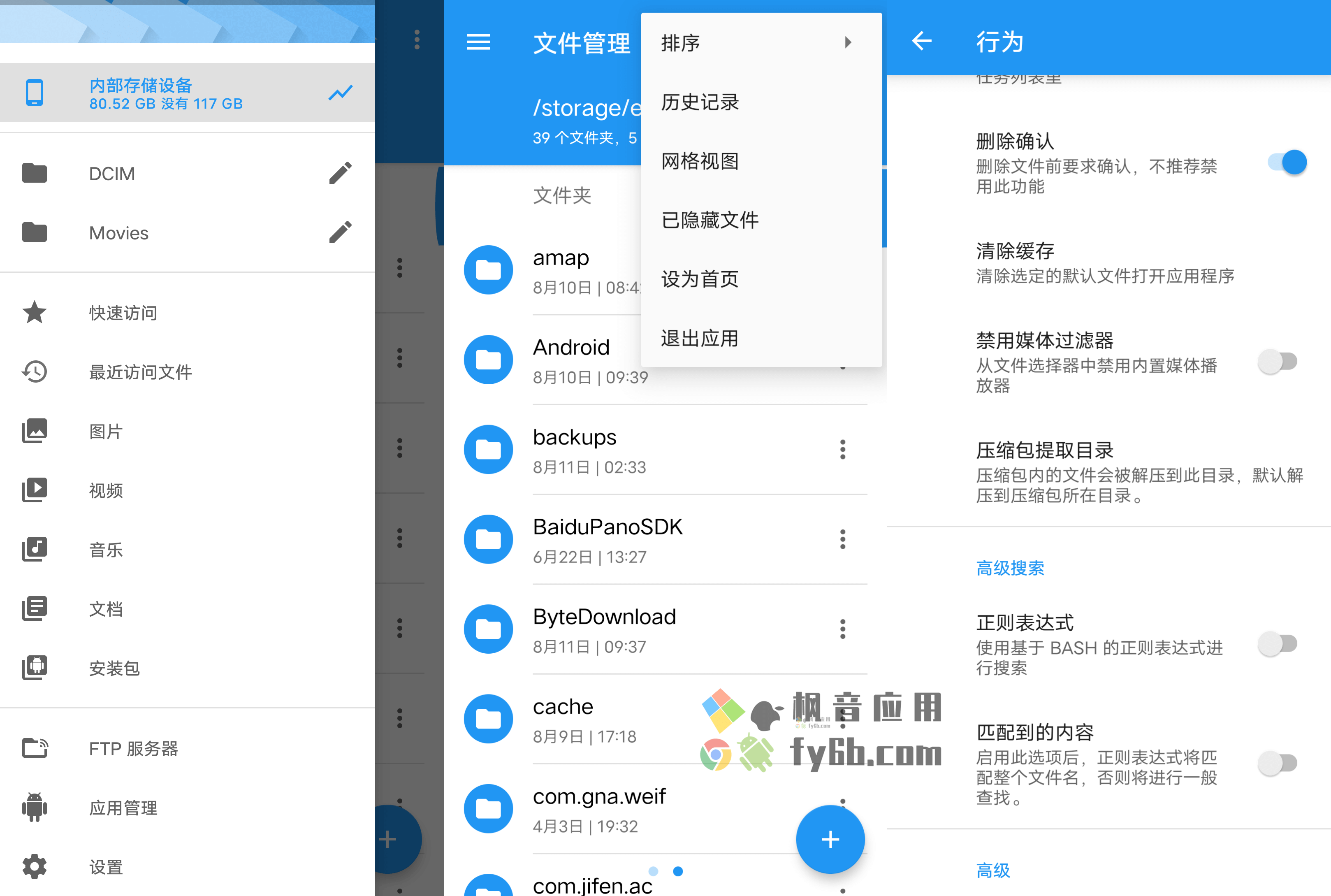Open more options for ByteDownload folder
Image resolution: width=1331 pixels, height=896 pixels.
coord(843,629)
